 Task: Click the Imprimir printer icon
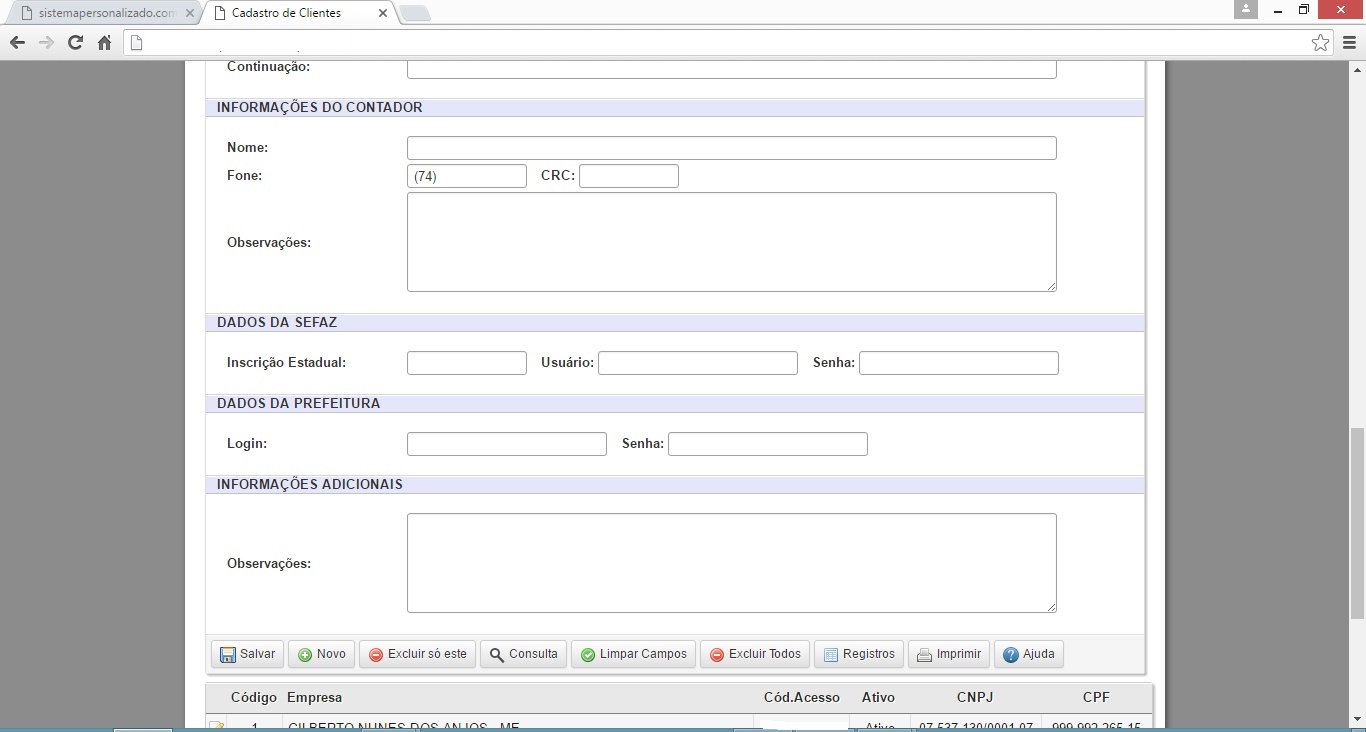click(x=925, y=655)
